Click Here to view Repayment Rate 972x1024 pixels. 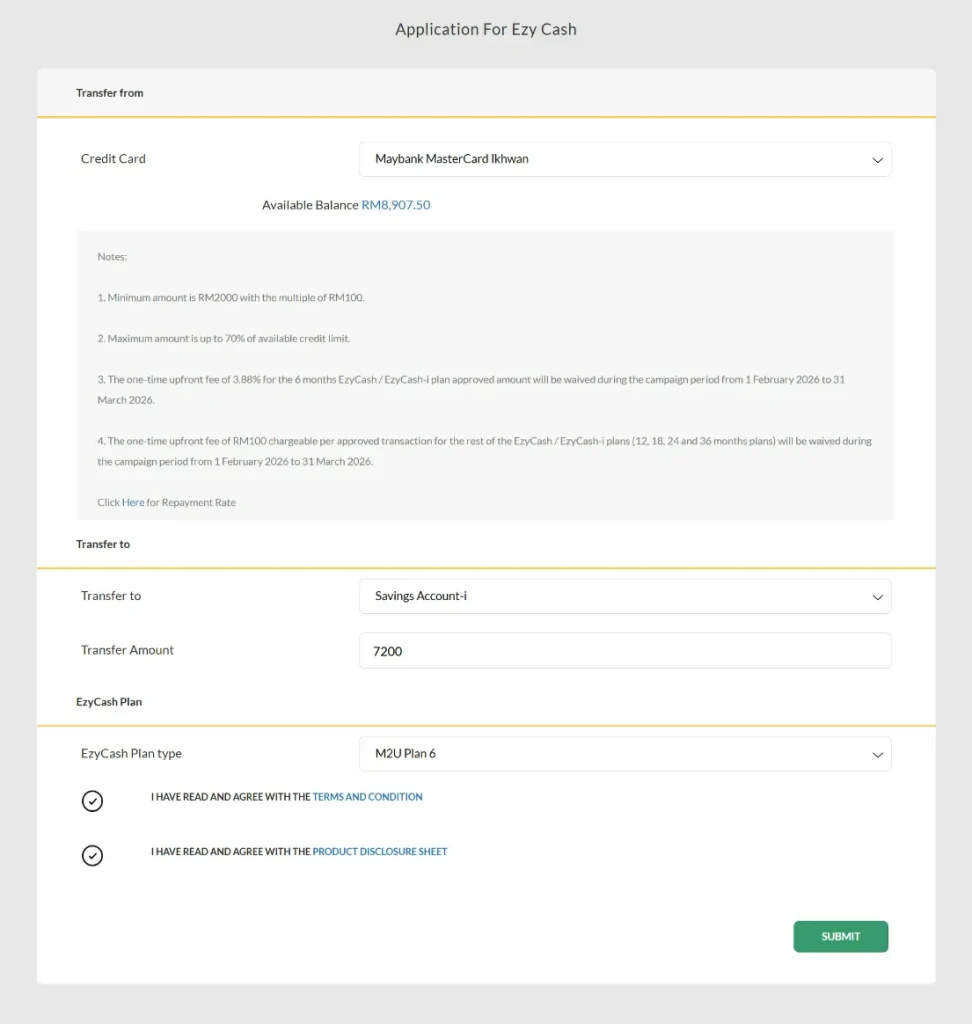pyautogui.click(x=133, y=502)
